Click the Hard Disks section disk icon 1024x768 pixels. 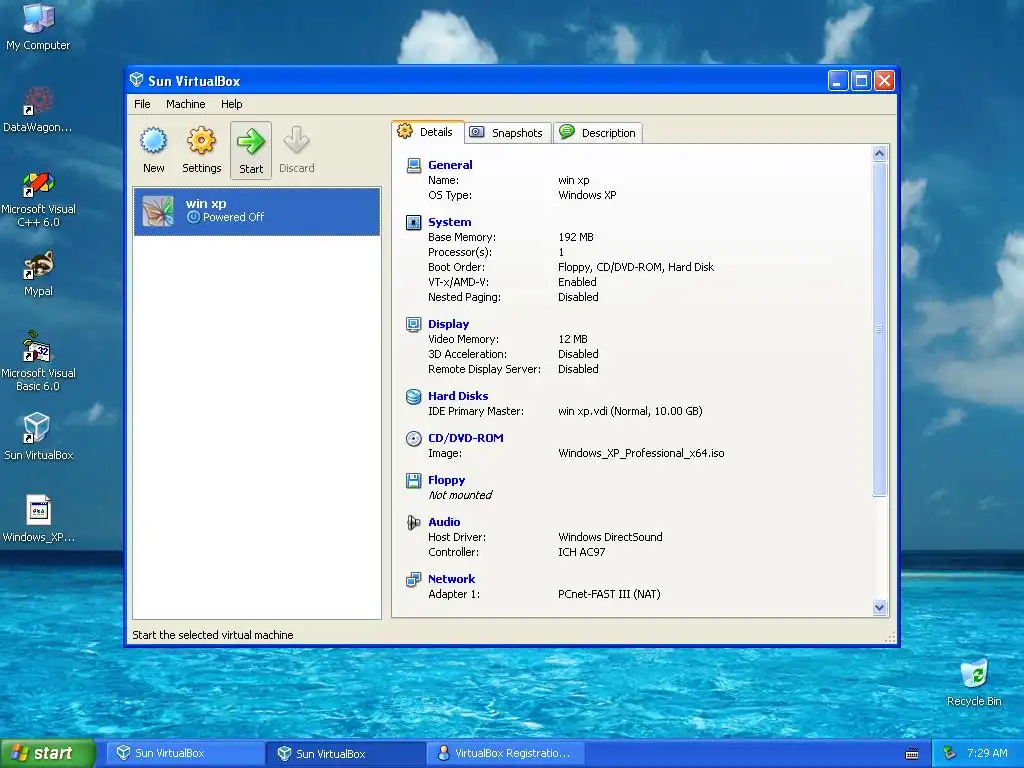click(x=413, y=396)
